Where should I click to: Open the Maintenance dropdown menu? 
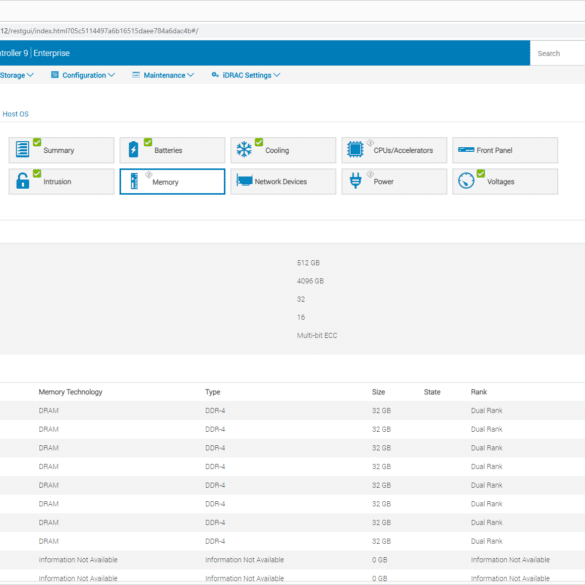coord(163,75)
